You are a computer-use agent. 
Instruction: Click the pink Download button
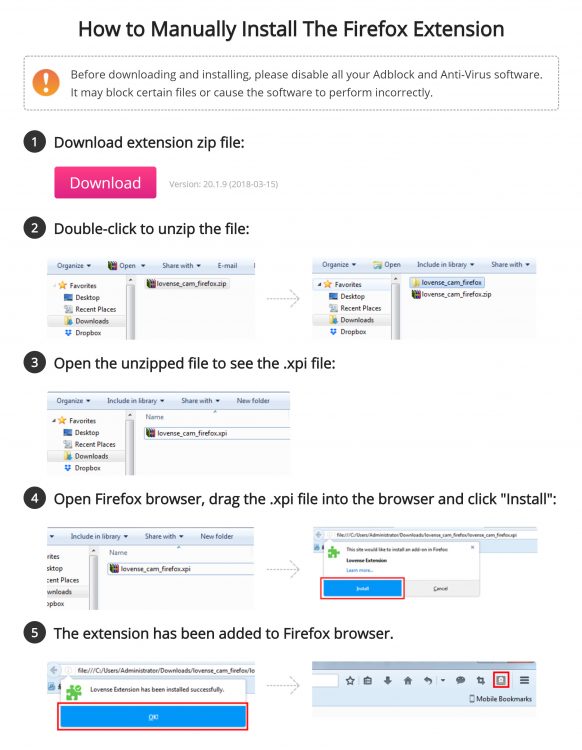click(105, 182)
